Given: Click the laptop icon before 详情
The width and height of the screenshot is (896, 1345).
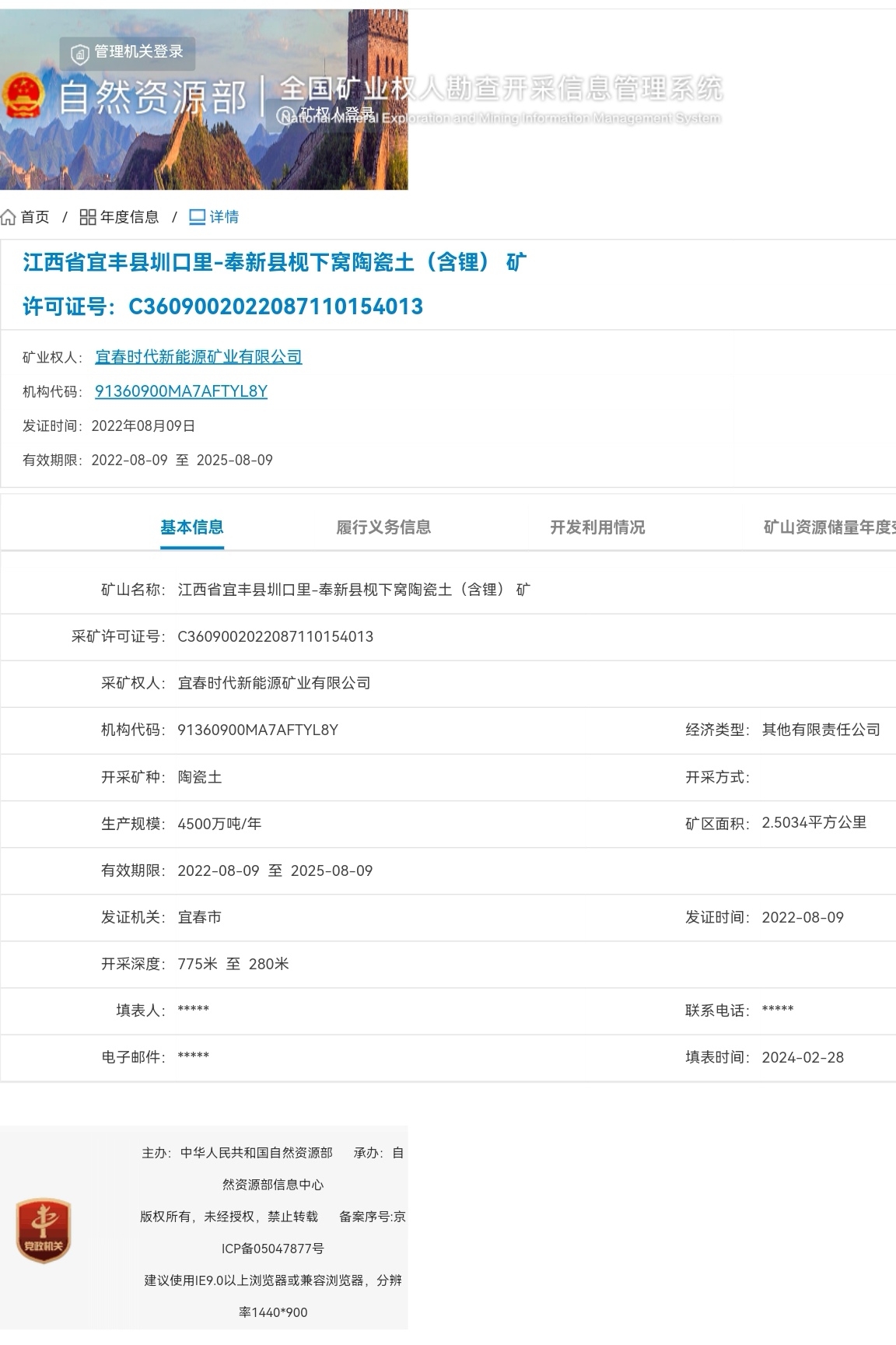Looking at the screenshot, I should pyautogui.click(x=198, y=217).
